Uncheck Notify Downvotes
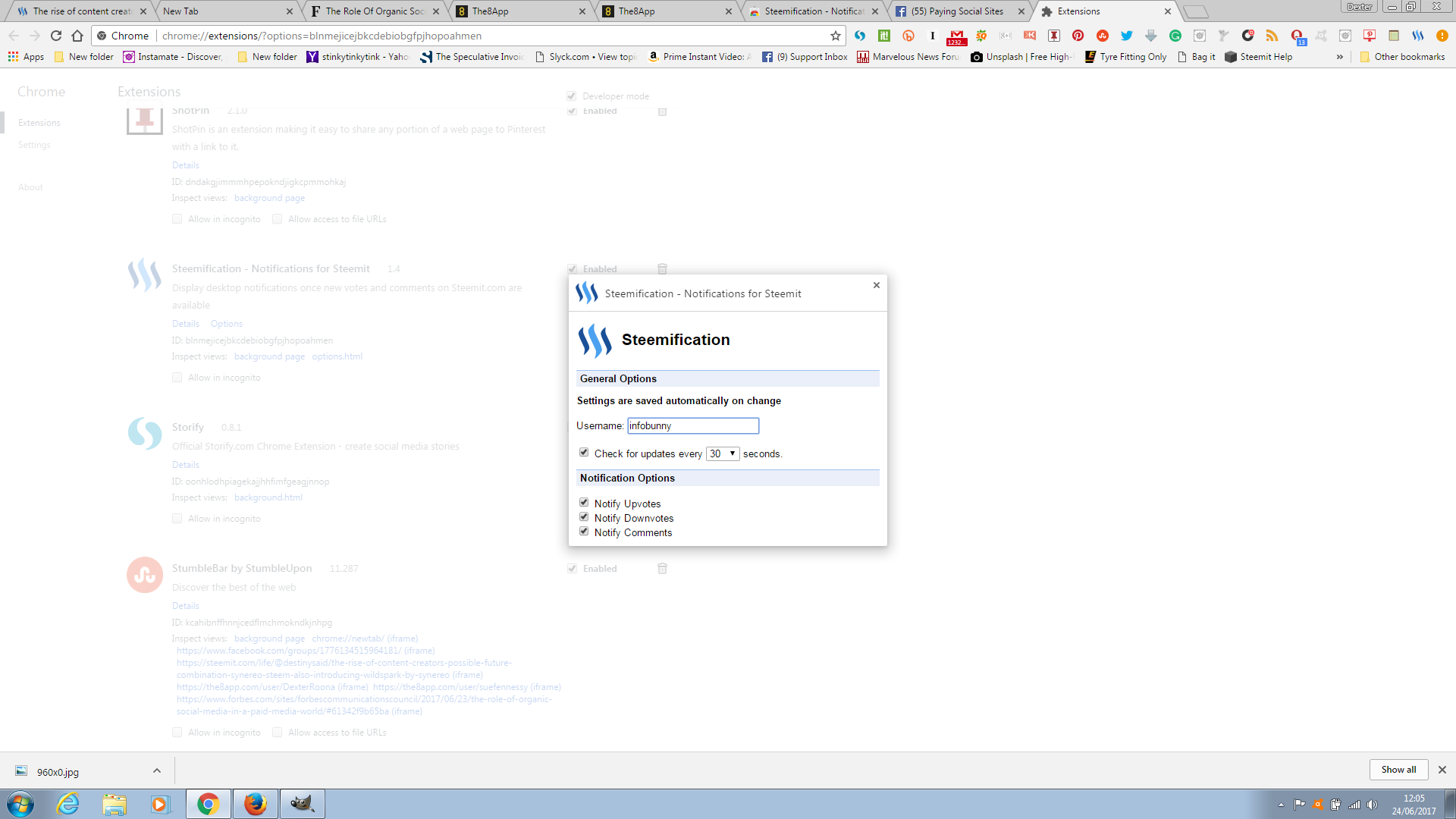The width and height of the screenshot is (1456, 819). (584, 516)
